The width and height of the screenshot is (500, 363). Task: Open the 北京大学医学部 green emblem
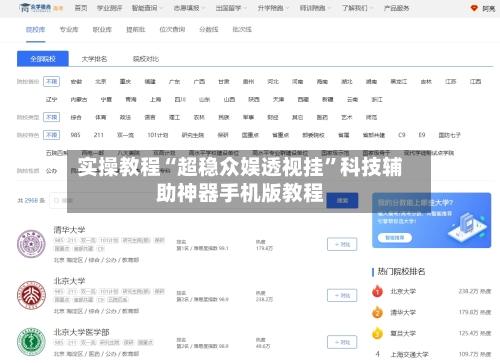click(x=31, y=342)
